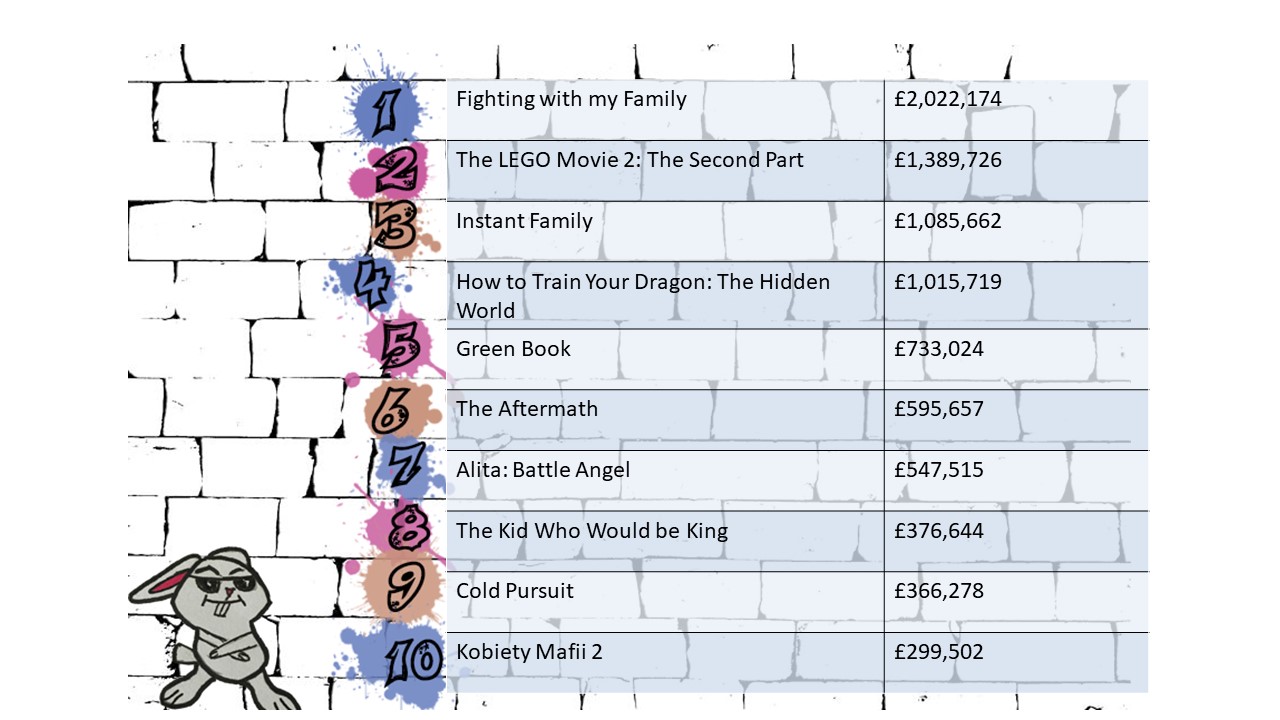Select the pink number 8 splat

[406, 527]
